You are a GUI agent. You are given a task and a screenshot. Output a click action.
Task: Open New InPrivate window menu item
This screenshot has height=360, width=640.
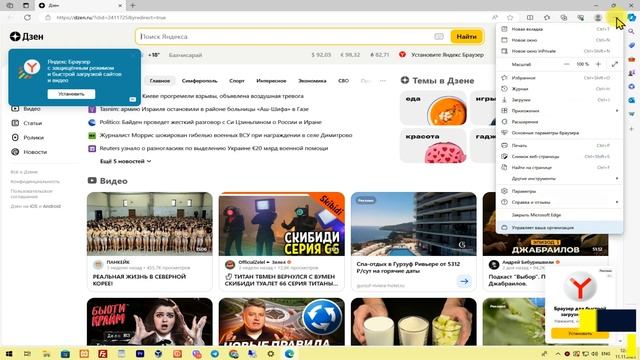pos(559,51)
